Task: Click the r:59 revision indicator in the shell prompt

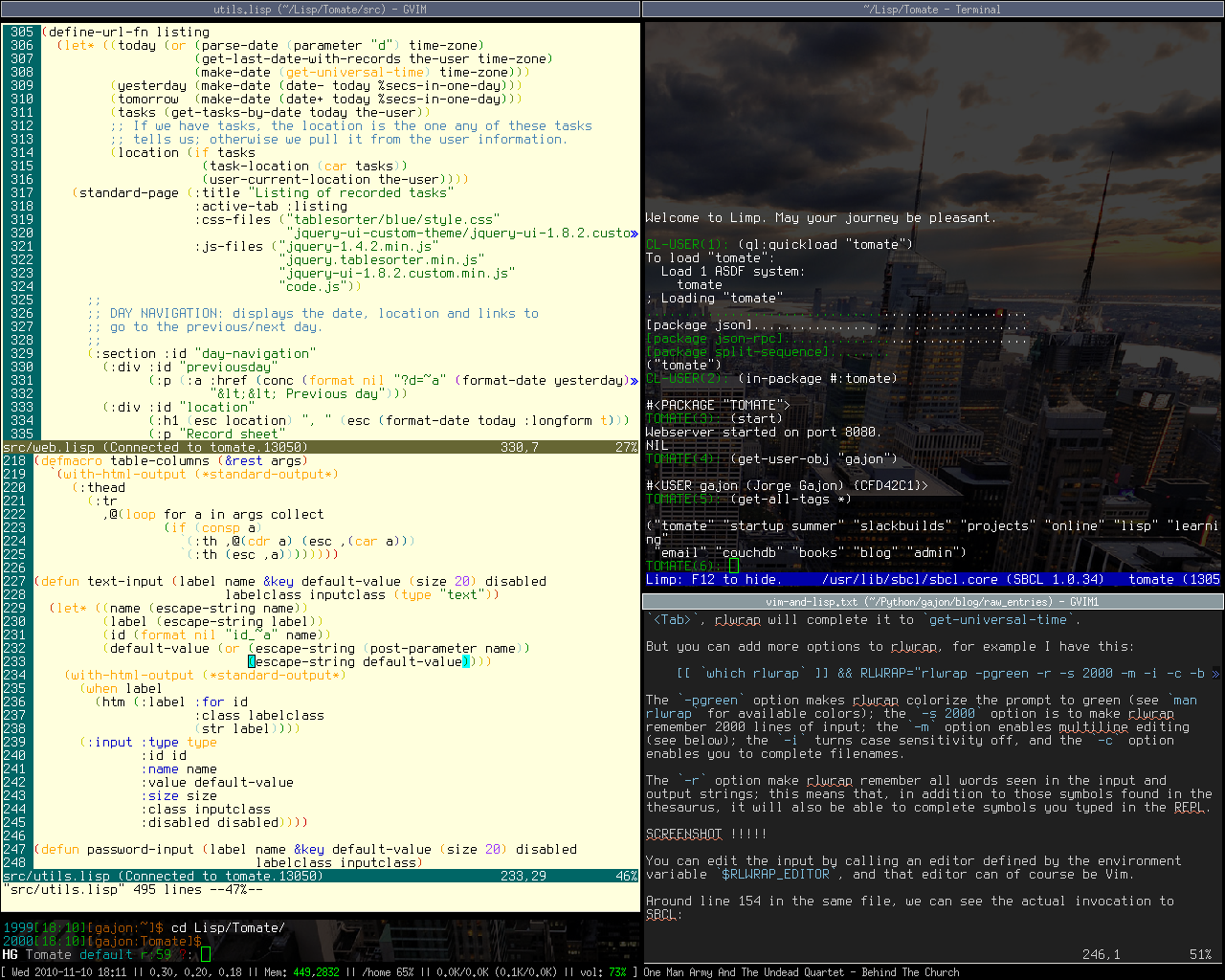Action: [x=154, y=954]
